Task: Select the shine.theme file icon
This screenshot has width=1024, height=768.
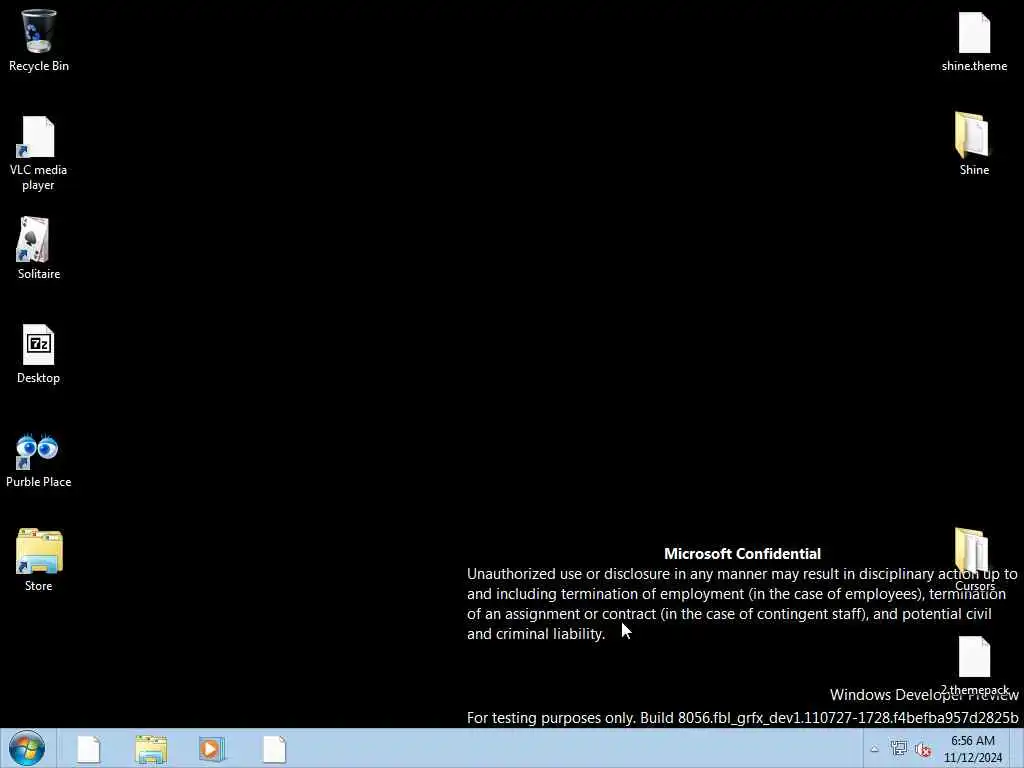Action: 974,42
